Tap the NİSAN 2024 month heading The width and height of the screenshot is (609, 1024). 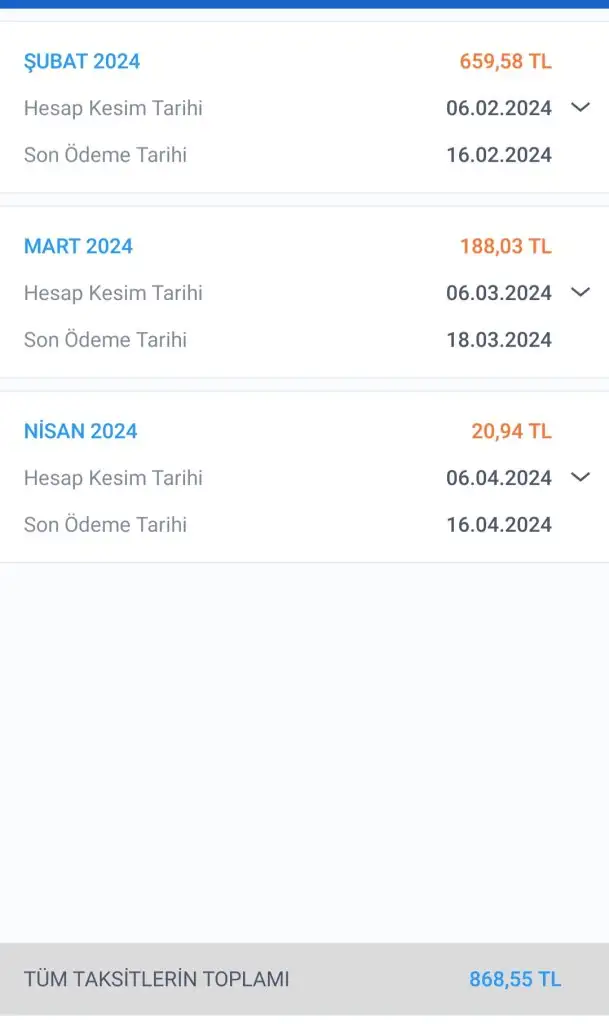[81, 432]
